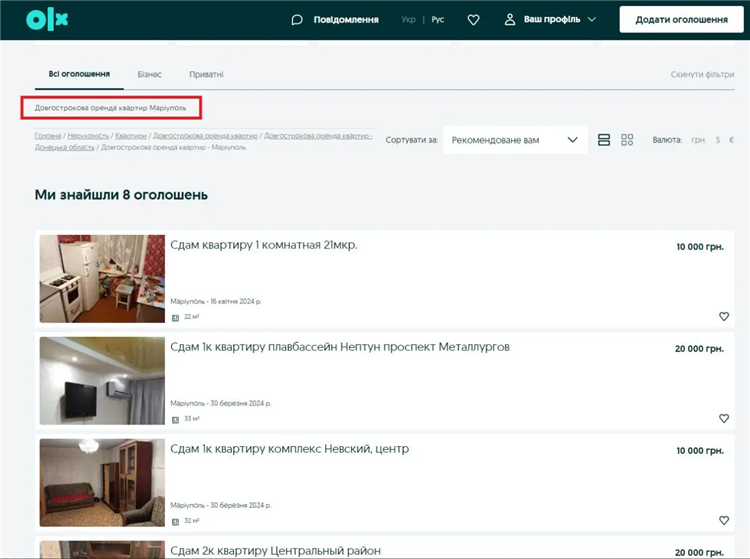The height and width of the screenshot is (559, 750).
Task: Click date text Маріуполь - 16 квітня 2024 р.
Action: [216, 301]
